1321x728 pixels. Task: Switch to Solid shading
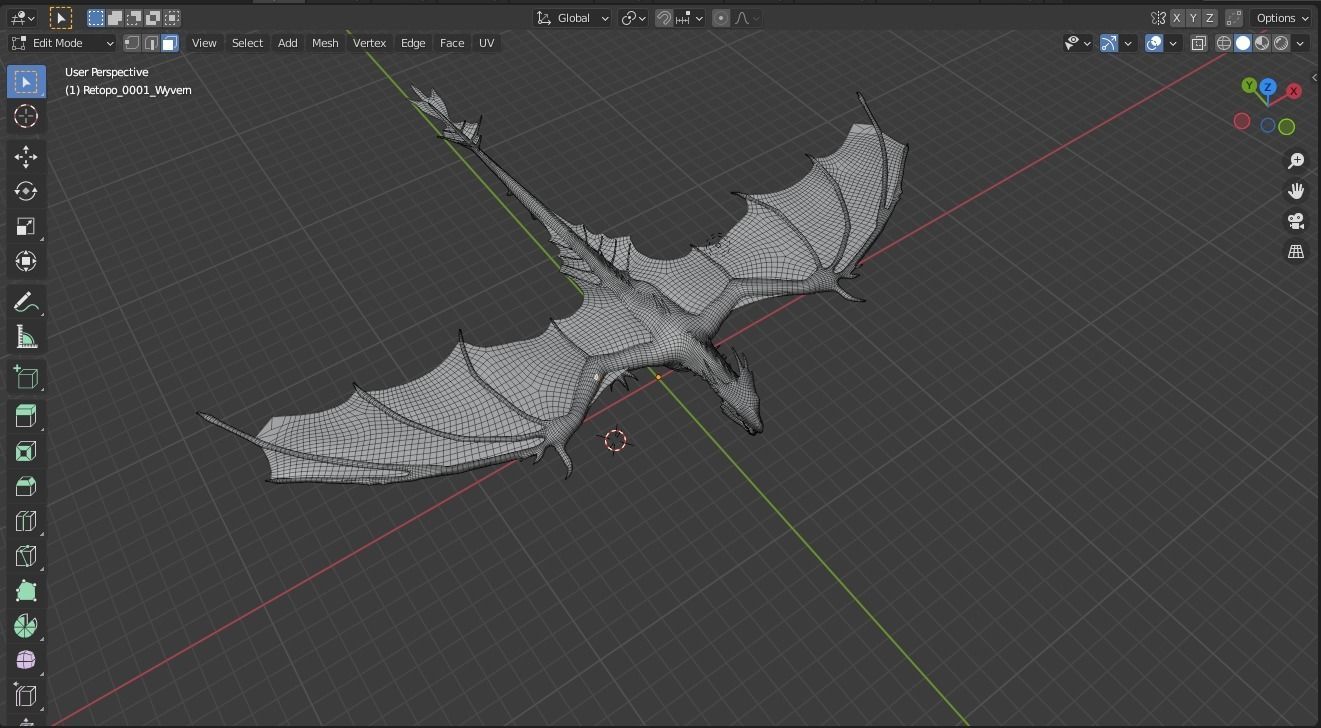[1243, 43]
